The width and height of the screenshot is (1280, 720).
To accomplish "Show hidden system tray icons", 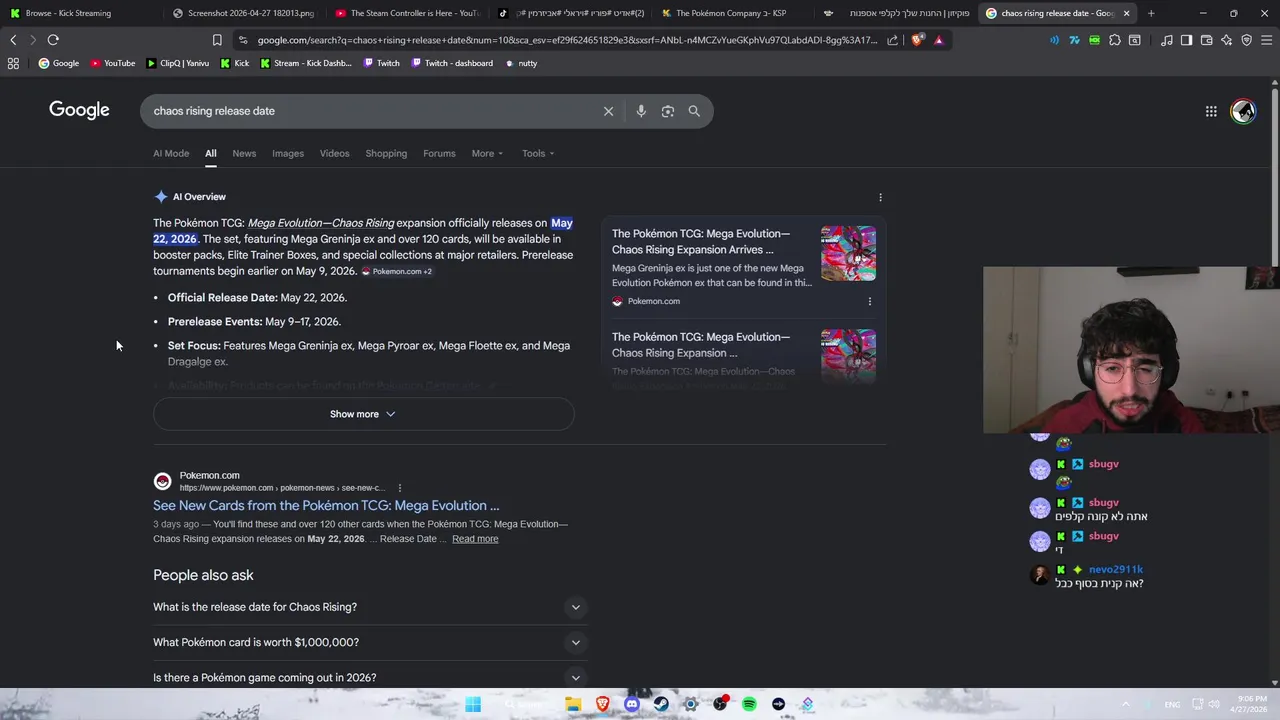I will click(1125, 704).
